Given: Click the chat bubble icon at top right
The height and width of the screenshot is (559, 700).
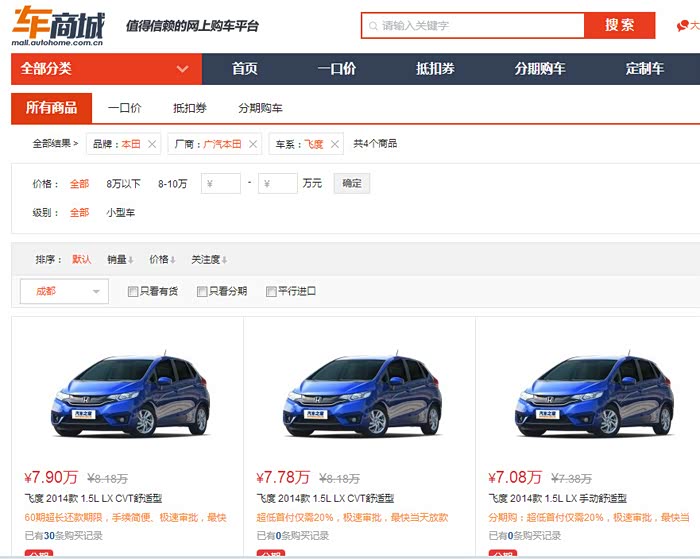Looking at the screenshot, I should (x=683, y=26).
